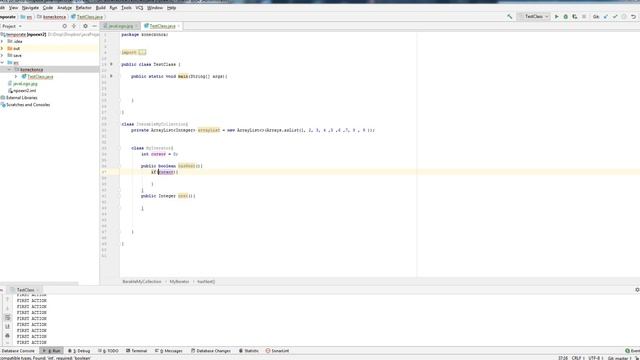Open the TODO tool window
The width and height of the screenshot is (640, 360).
(x=109, y=351)
